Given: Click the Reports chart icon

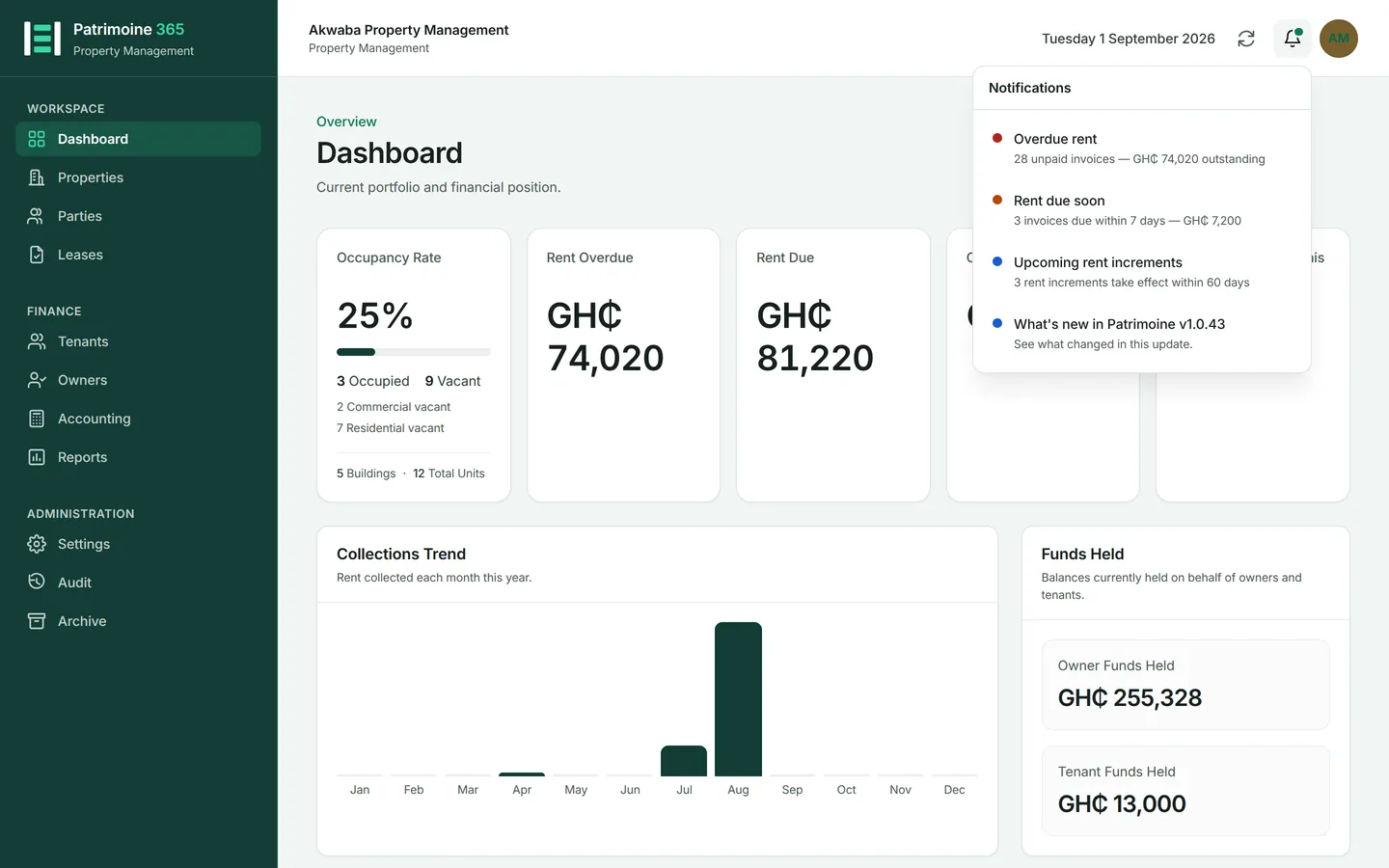Looking at the screenshot, I should coord(37,457).
